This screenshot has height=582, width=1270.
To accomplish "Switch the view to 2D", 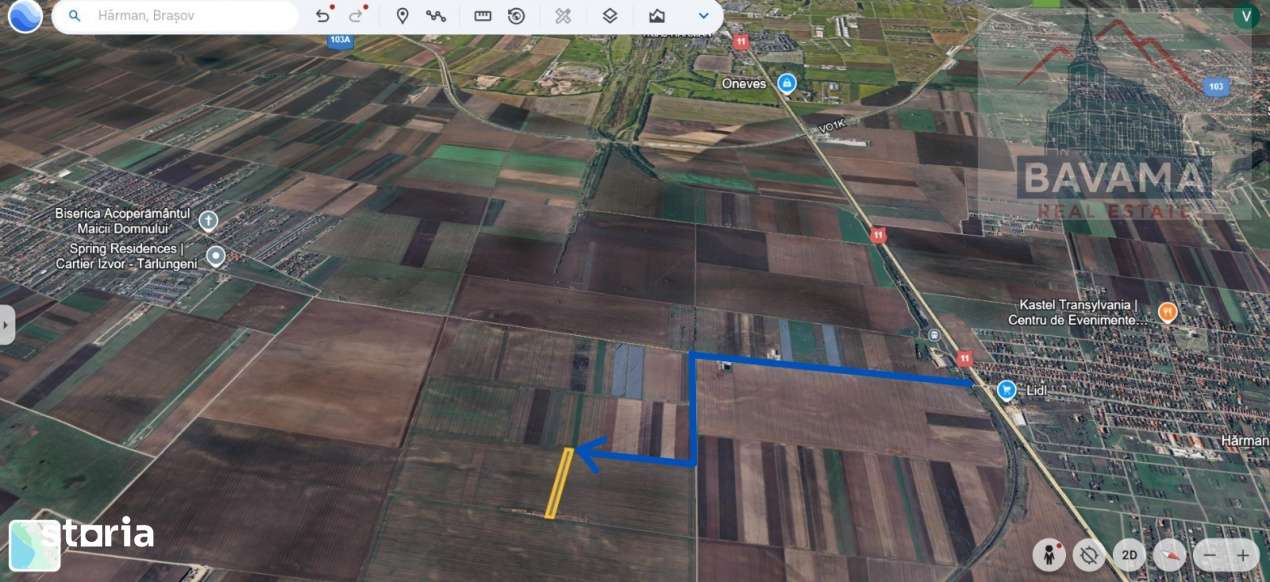I will [x=1129, y=554].
